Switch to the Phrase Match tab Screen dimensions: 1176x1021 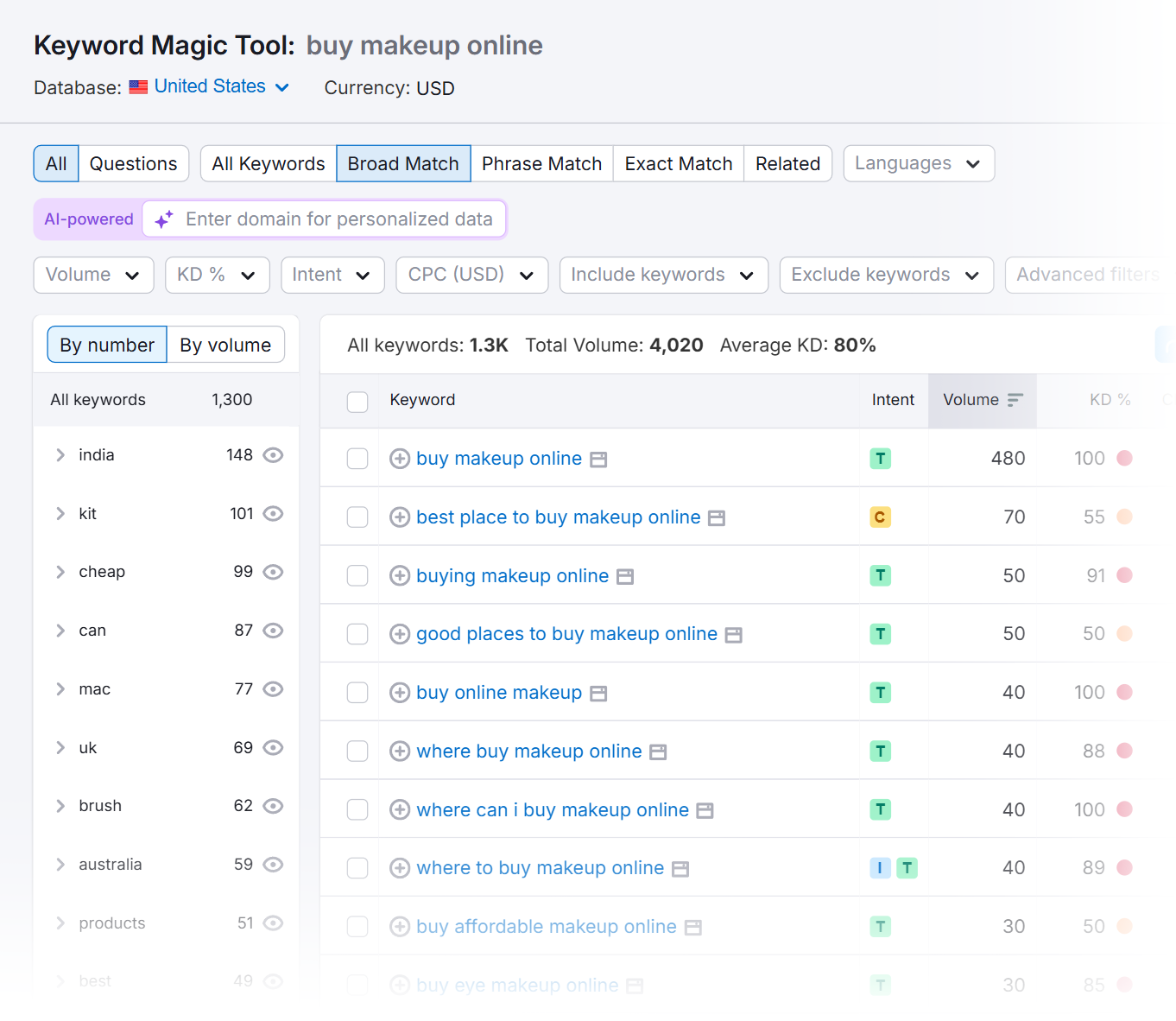pyautogui.click(x=541, y=164)
